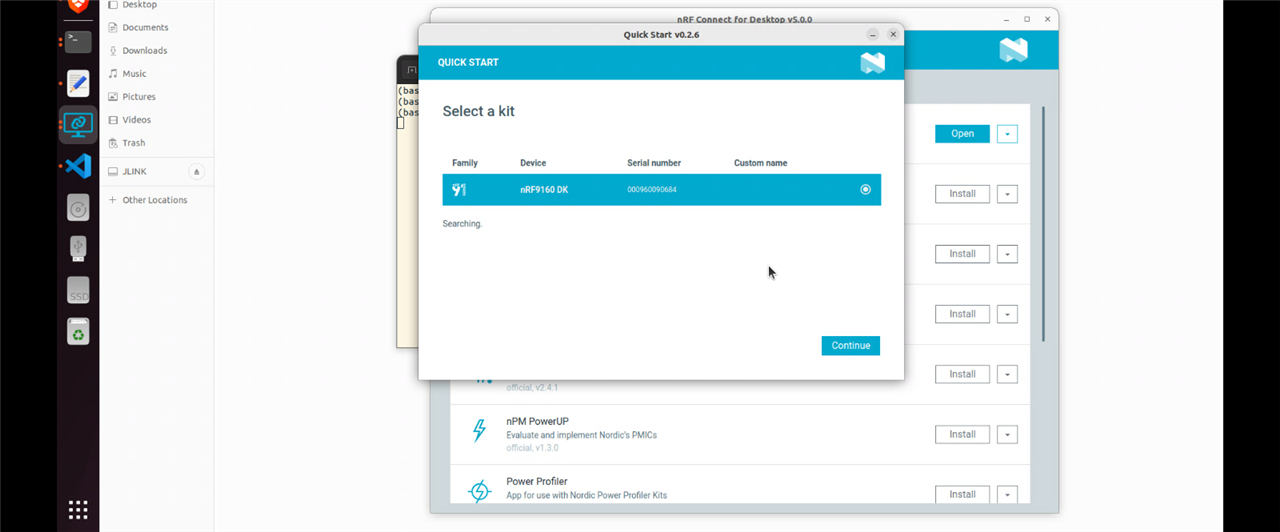The height and width of the screenshot is (532, 1280).
Task: Open Pictures in Files sidebar
Action: [x=138, y=96]
